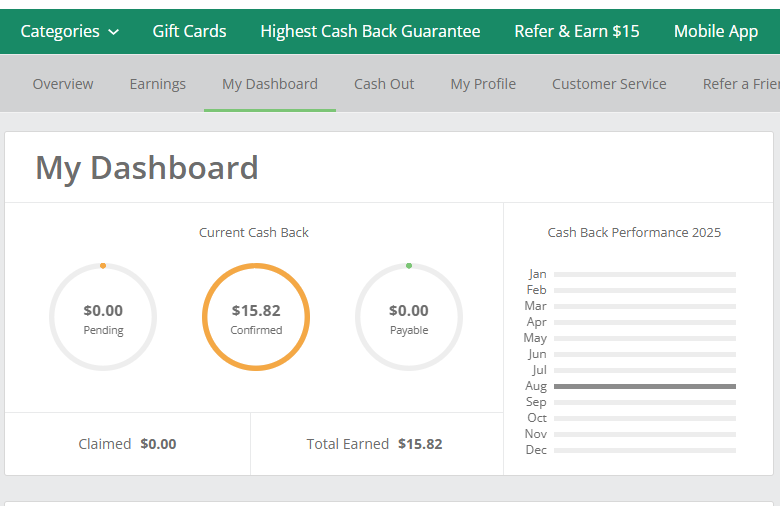The image size is (780, 506).
Task: Click Refer & Earn $15 link
Action: 576,31
